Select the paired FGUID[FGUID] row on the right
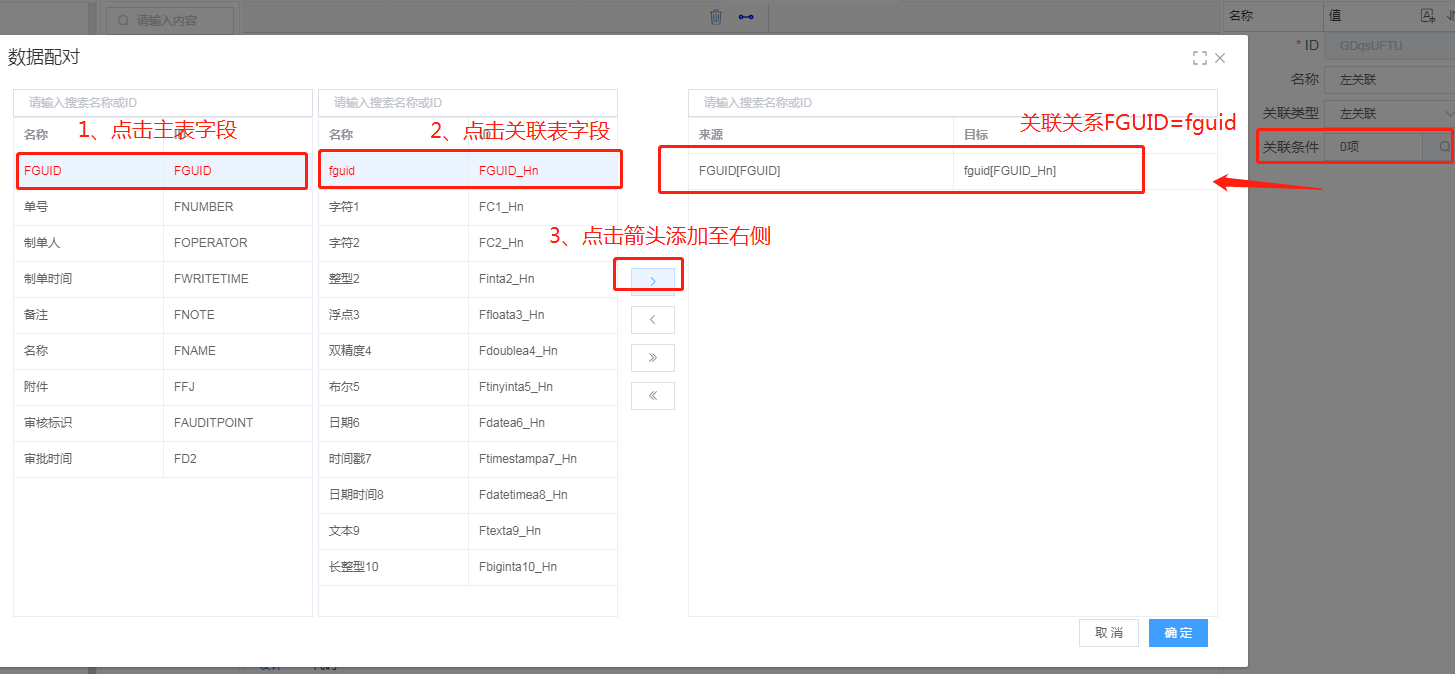 900,171
